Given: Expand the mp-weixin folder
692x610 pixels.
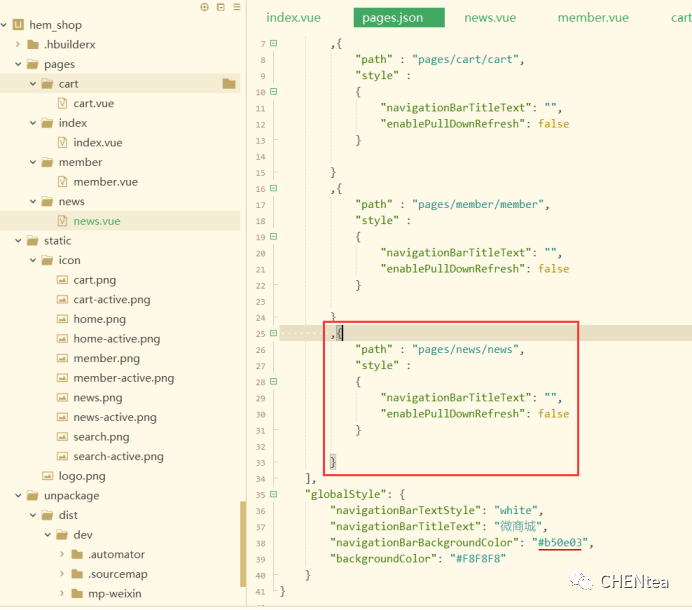Looking at the screenshot, I should click(62, 593).
